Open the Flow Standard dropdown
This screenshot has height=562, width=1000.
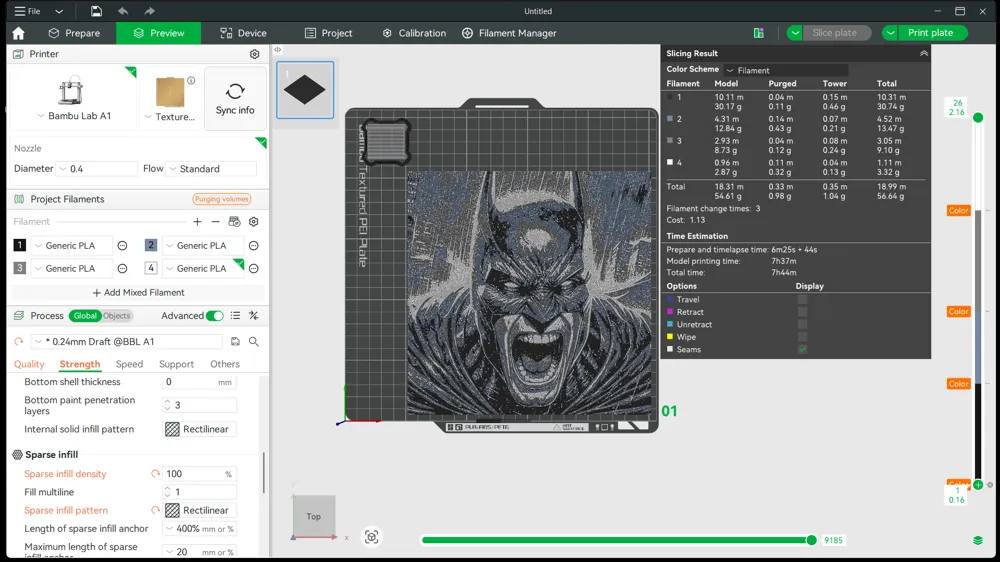tap(211, 168)
